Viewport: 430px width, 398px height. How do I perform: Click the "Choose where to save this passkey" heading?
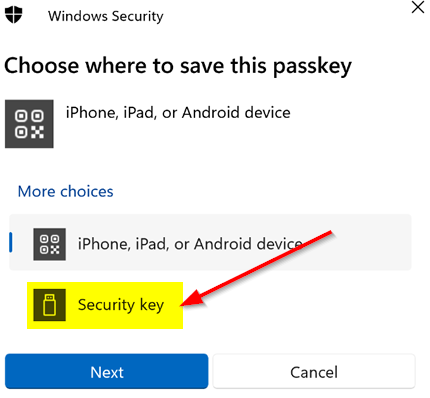click(178, 66)
